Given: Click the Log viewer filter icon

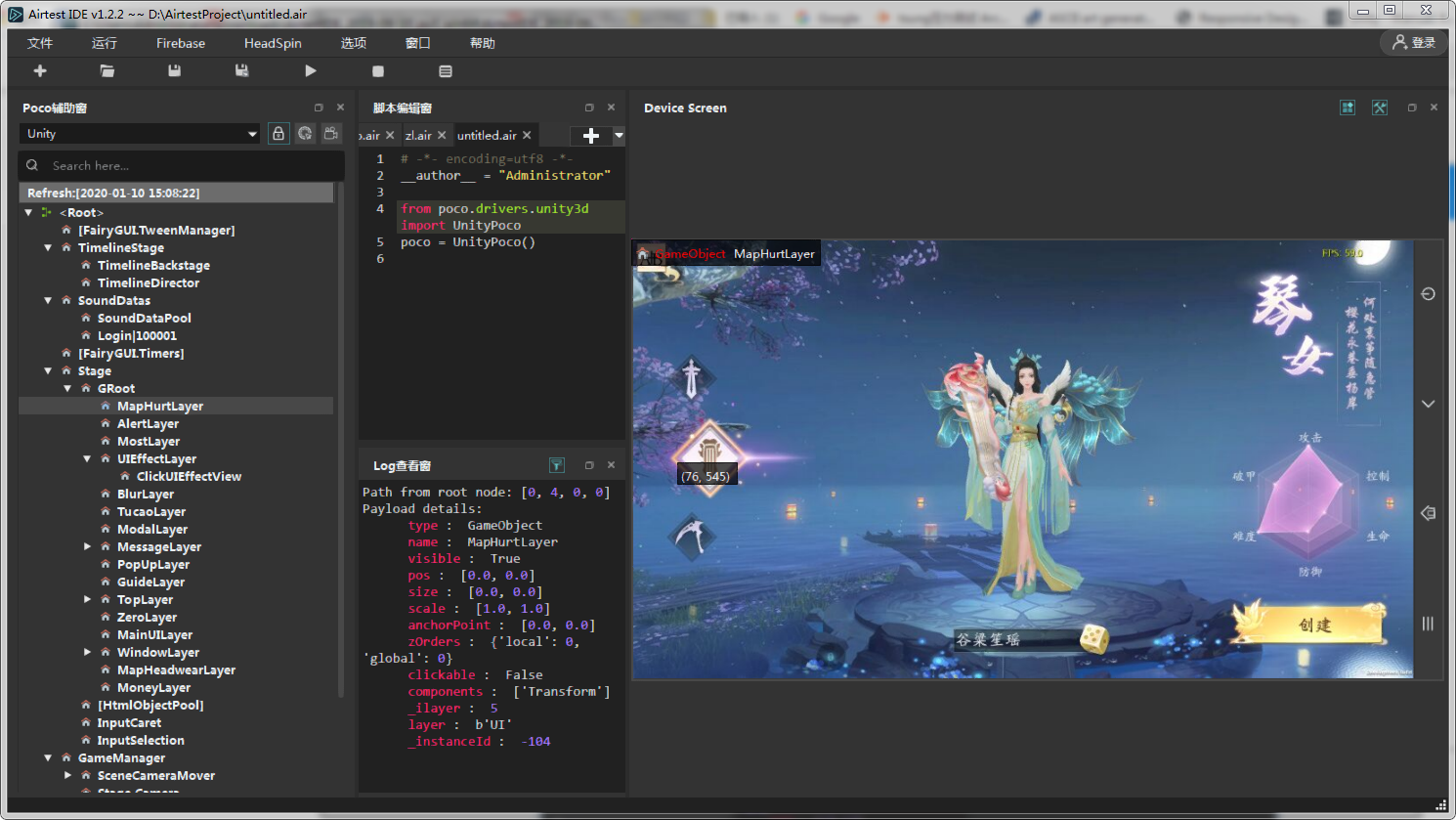Looking at the screenshot, I should tap(556, 465).
